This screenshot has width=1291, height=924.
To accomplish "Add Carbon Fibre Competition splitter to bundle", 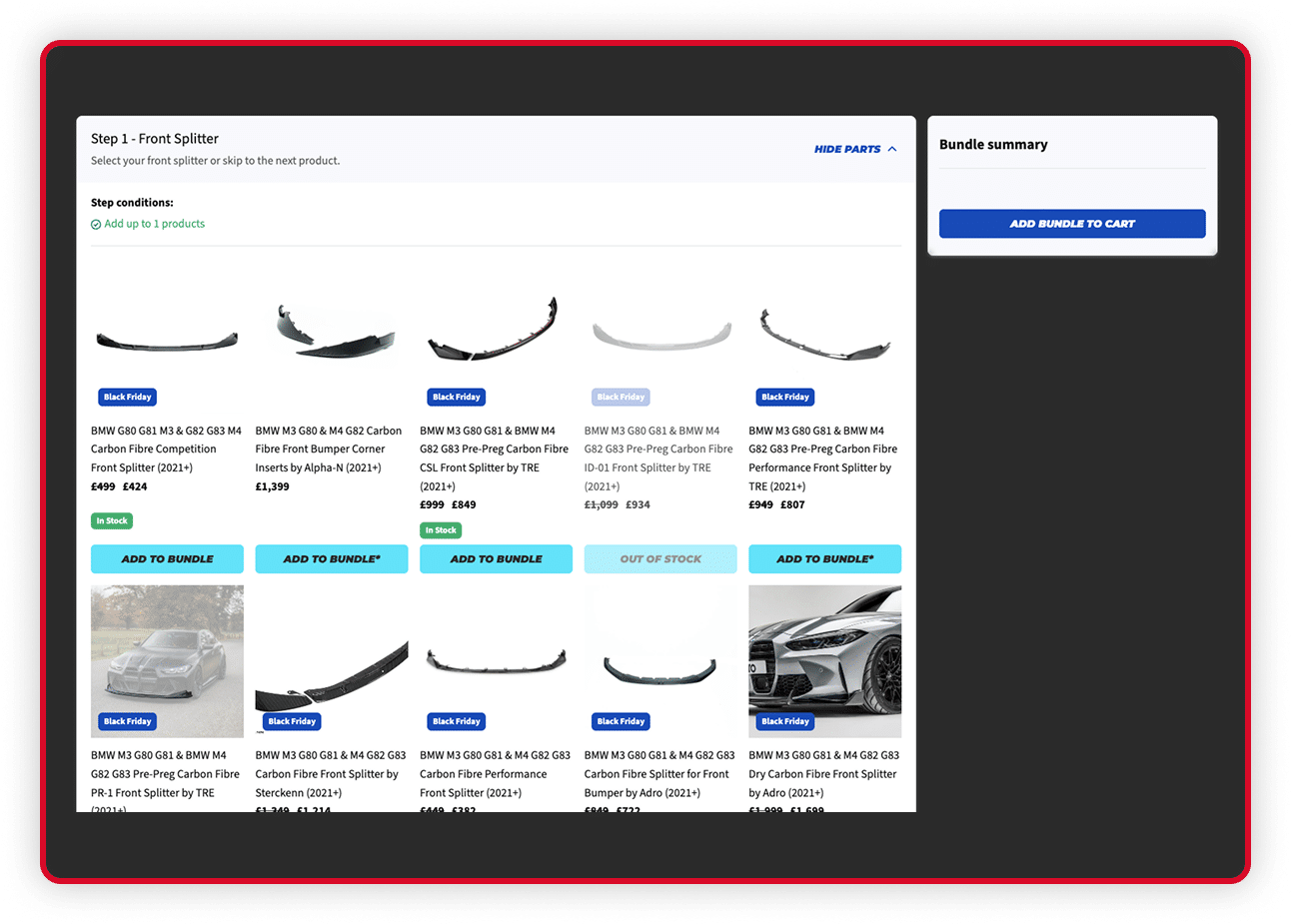I will (x=167, y=558).
